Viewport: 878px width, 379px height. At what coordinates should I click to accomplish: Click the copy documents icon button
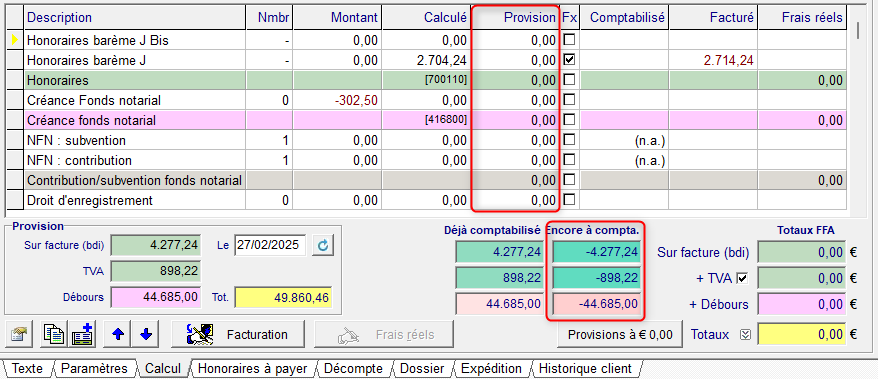click(x=55, y=335)
